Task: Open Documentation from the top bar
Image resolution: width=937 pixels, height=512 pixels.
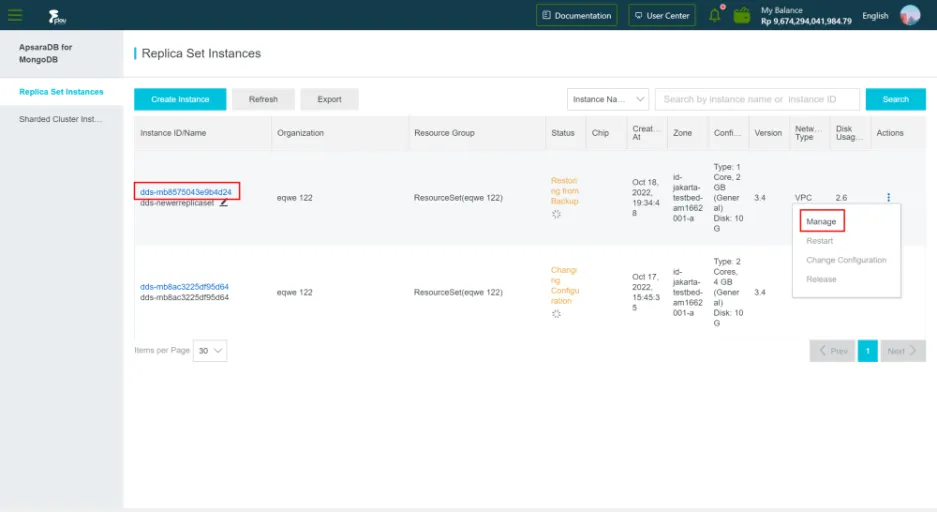Action: [577, 16]
